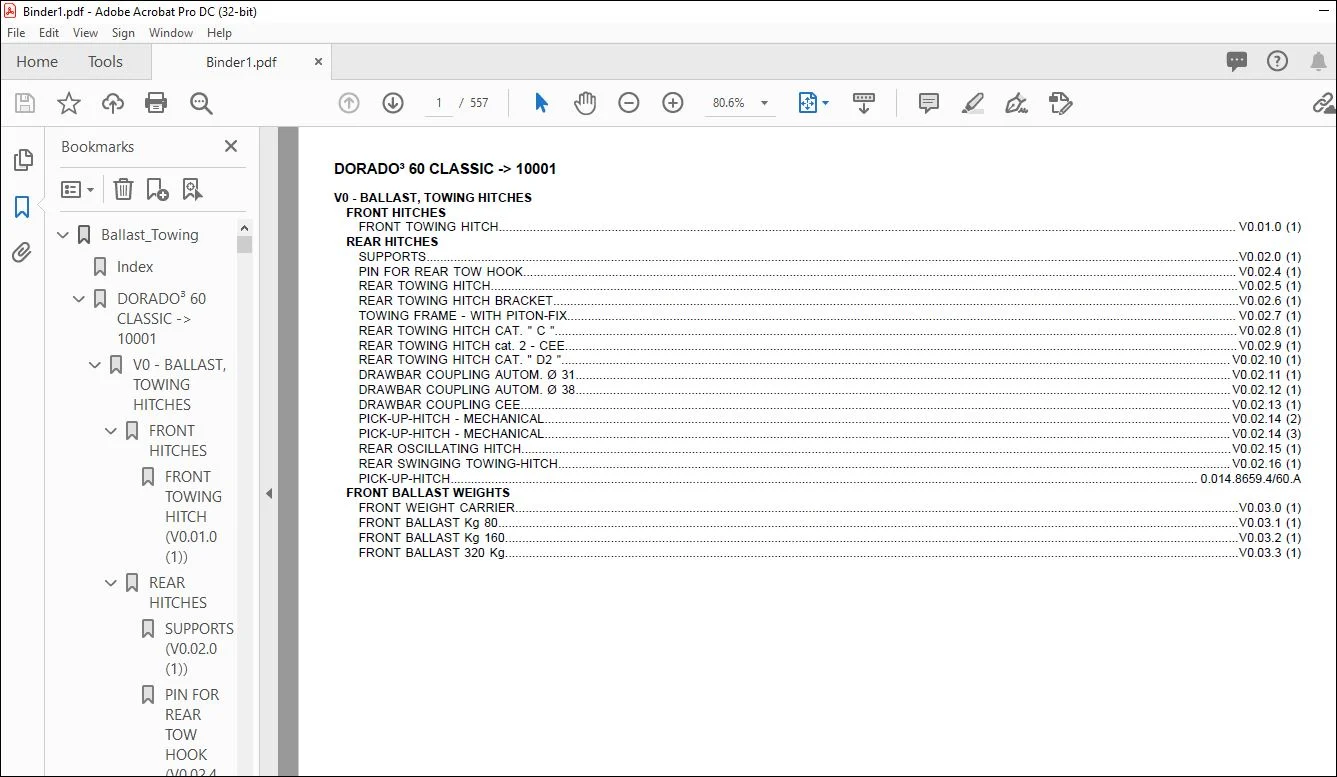Open the View menu
The height and width of the screenshot is (777, 1337).
click(x=86, y=33)
